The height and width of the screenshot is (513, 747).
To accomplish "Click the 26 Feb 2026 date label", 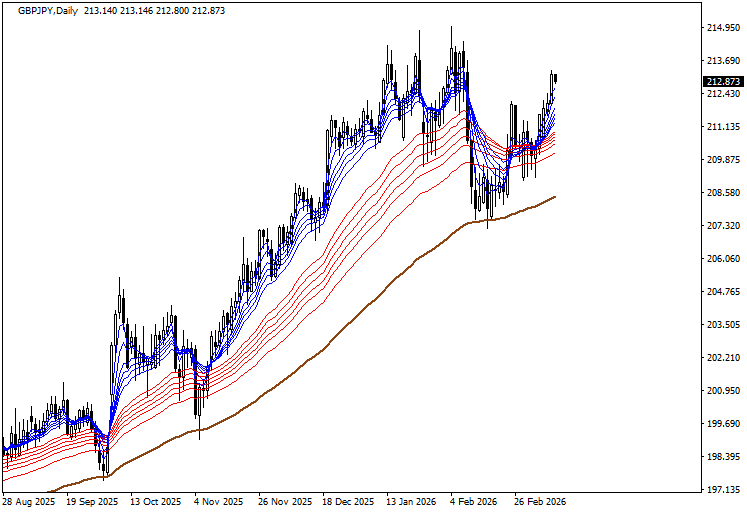I will (x=538, y=501).
